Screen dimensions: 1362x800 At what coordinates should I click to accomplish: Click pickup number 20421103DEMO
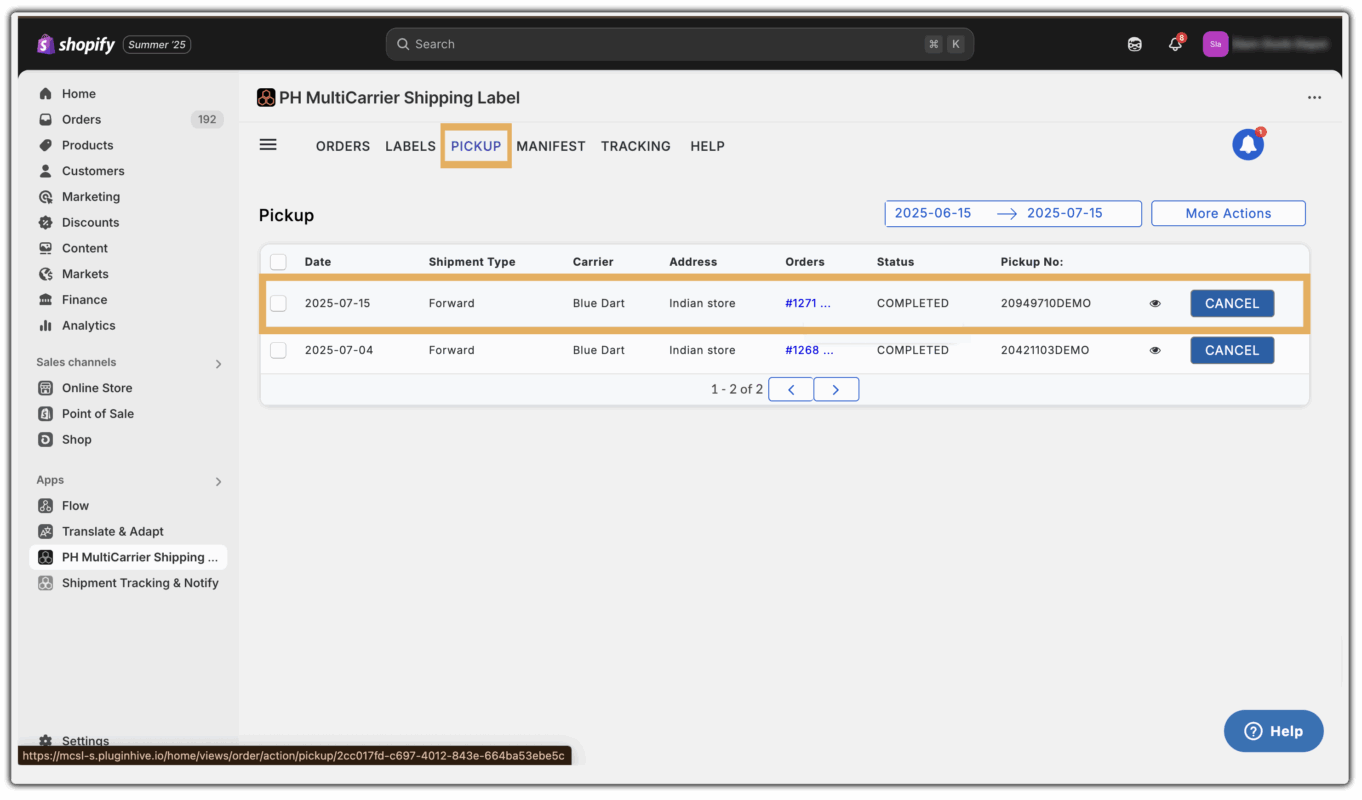pos(1045,350)
